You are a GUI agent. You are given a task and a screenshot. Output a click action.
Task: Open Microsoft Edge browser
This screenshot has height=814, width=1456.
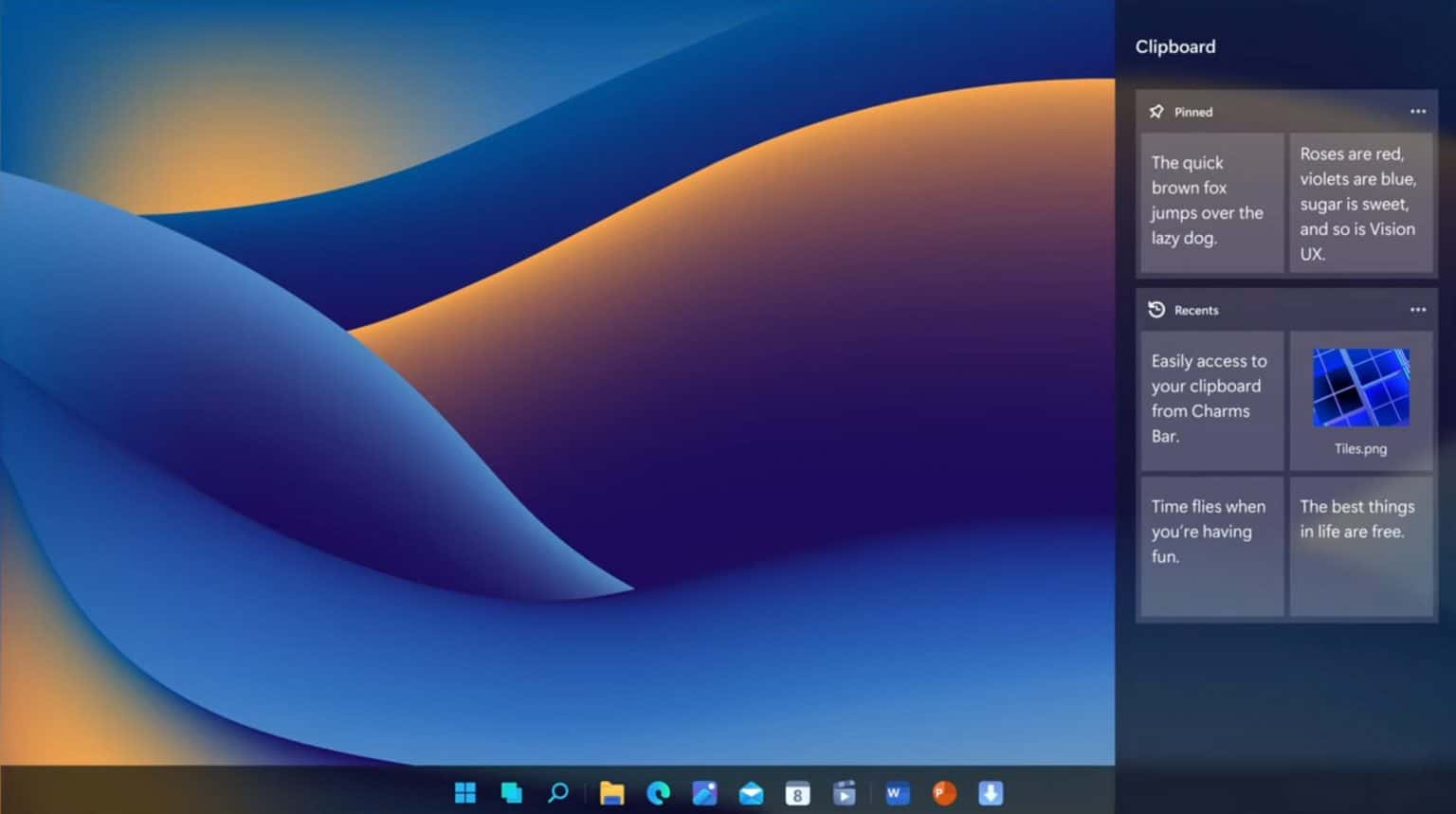pyautogui.click(x=658, y=792)
